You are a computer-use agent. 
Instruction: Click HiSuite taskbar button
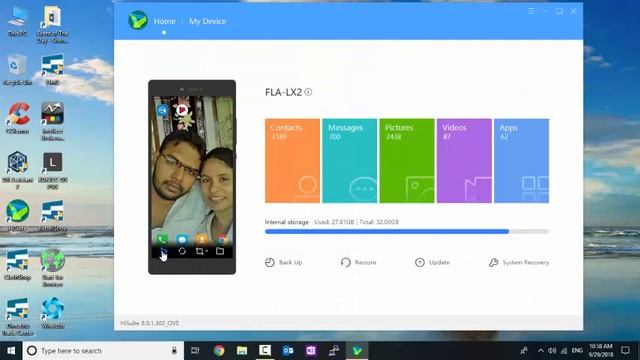pyautogui.click(x=357, y=351)
